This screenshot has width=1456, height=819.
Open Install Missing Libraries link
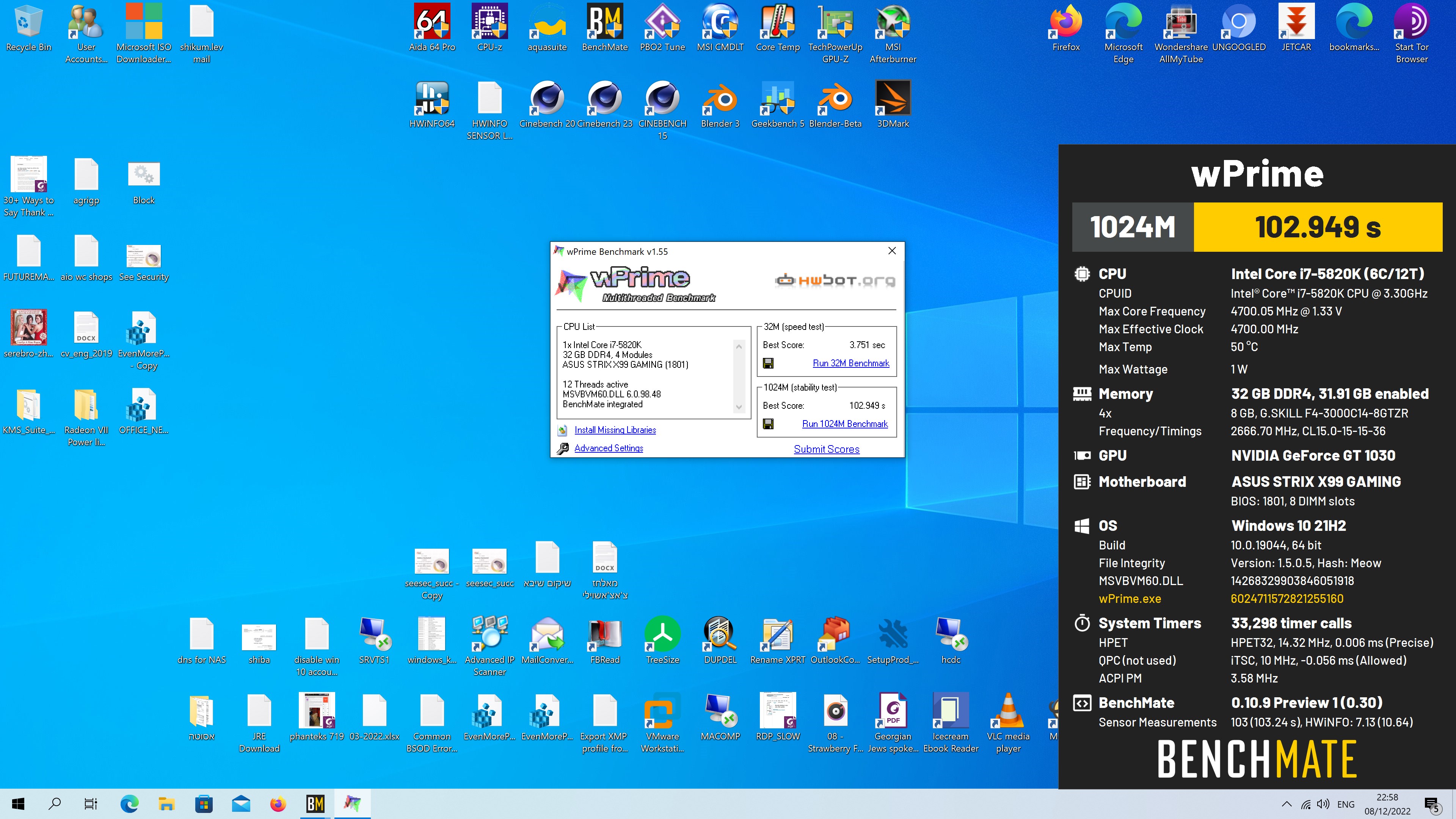[615, 430]
